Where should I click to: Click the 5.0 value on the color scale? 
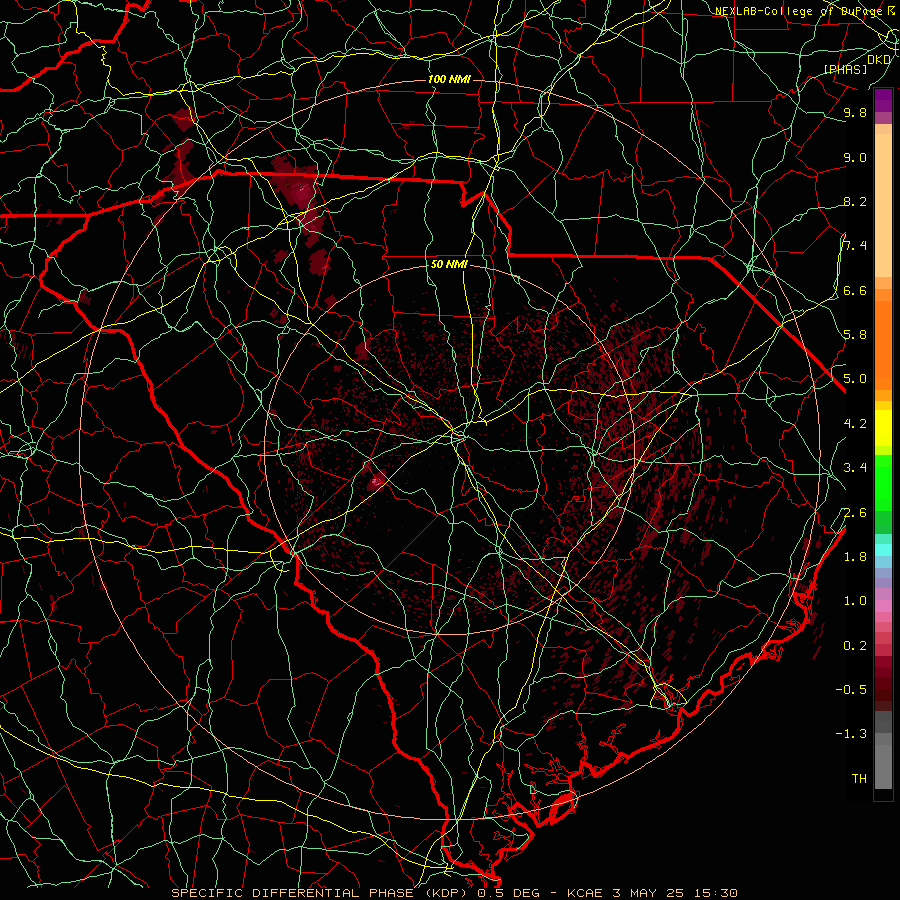pyautogui.click(x=855, y=379)
